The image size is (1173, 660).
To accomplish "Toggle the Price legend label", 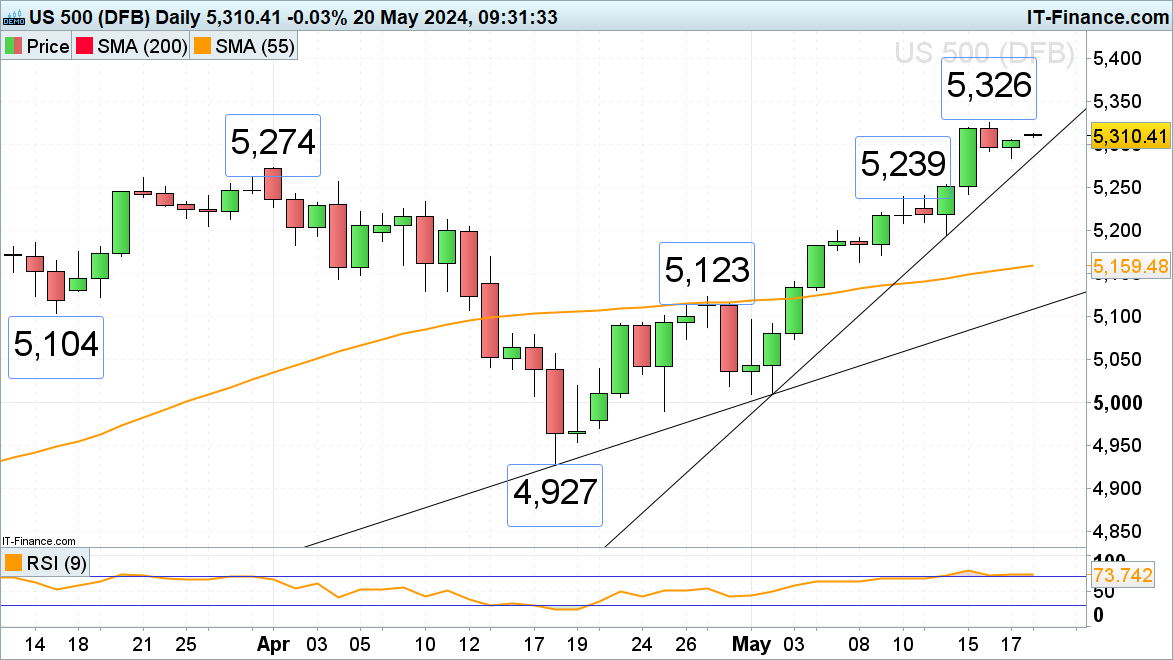I will click(47, 47).
